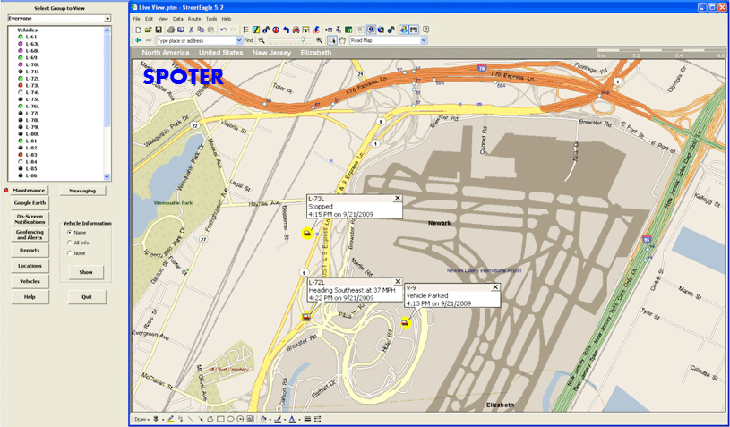Open the Everyone group dropdown
Screen dimensions: 730x427
pyautogui.click(x=107, y=19)
